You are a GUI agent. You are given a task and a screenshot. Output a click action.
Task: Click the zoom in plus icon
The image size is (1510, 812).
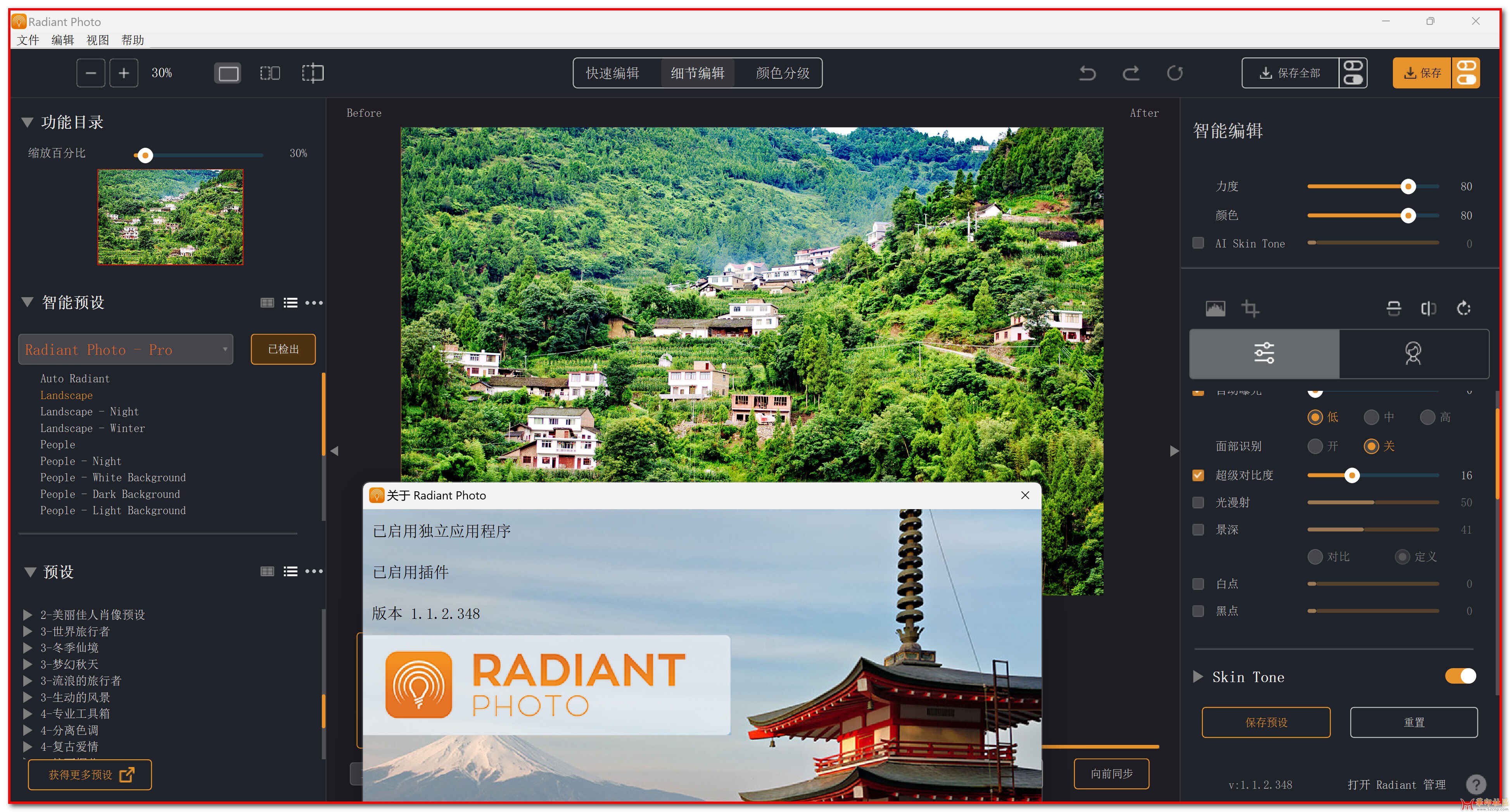124,73
